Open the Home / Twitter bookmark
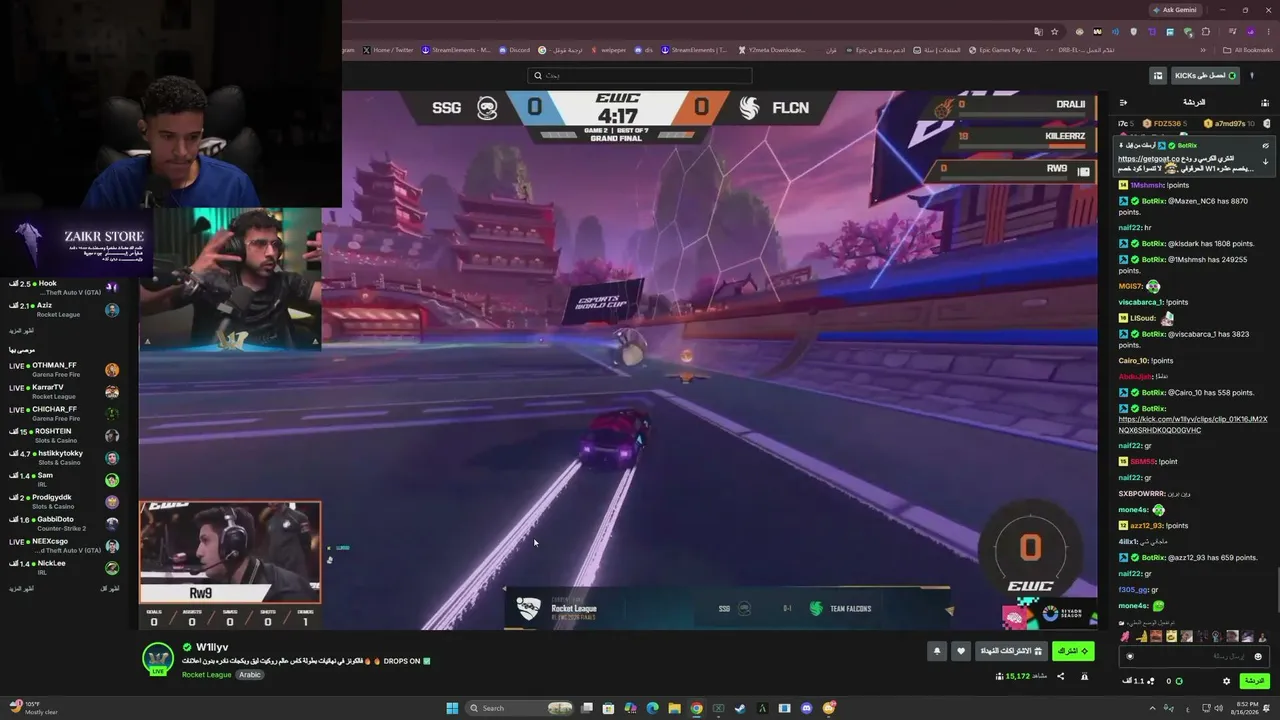Viewport: 1280px width, 720px height. click(x=388, y=50)
